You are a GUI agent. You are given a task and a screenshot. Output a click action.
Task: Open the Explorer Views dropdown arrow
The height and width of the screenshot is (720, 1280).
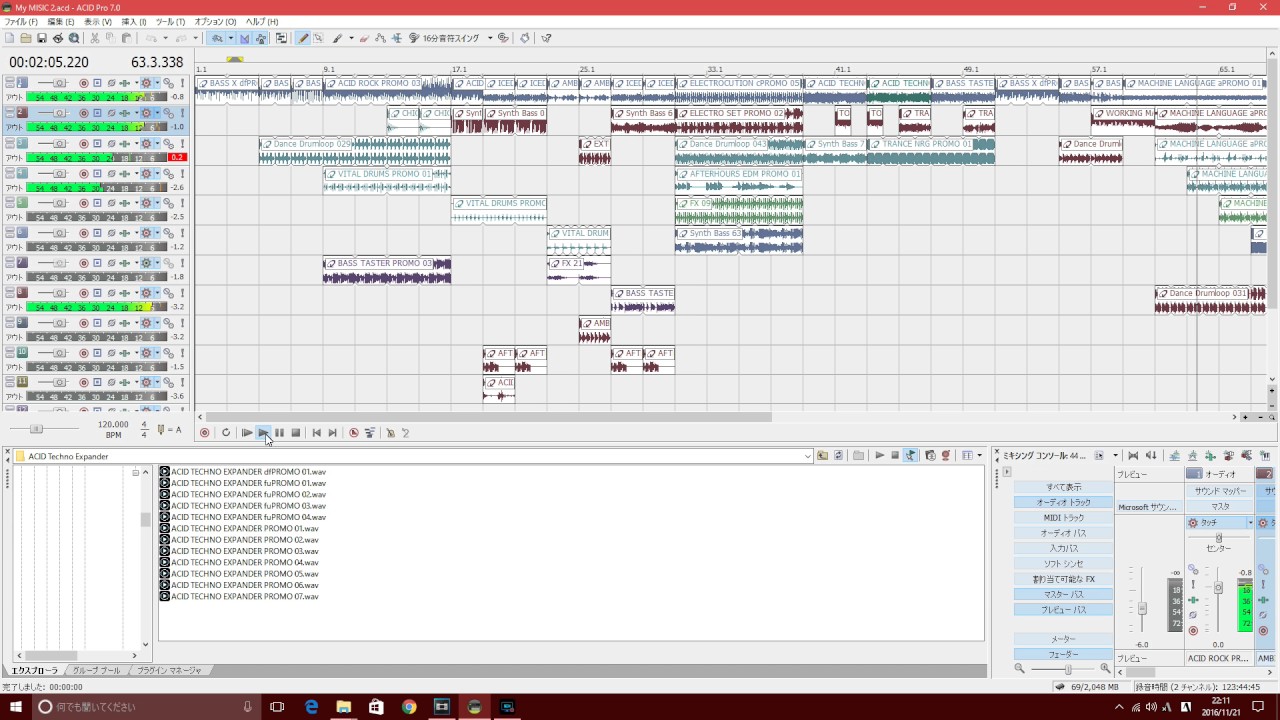[979, 455]
